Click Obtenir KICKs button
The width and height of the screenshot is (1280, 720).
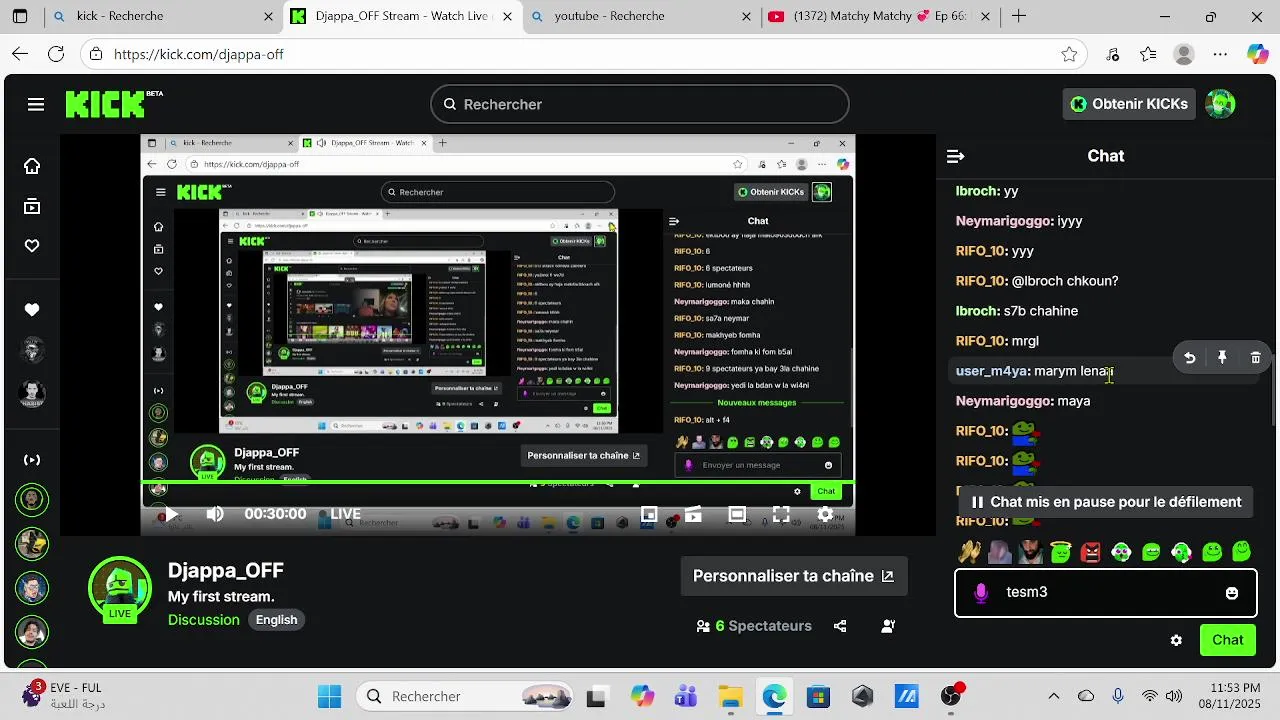point(1129,104)
